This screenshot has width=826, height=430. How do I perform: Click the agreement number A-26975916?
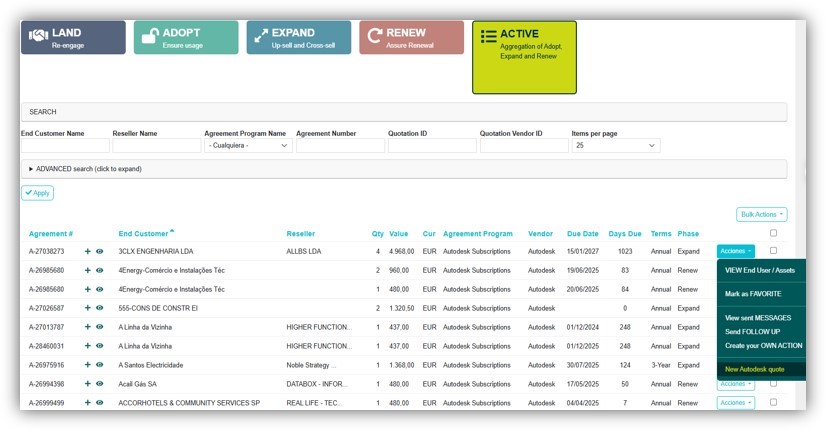coord(46,365)
